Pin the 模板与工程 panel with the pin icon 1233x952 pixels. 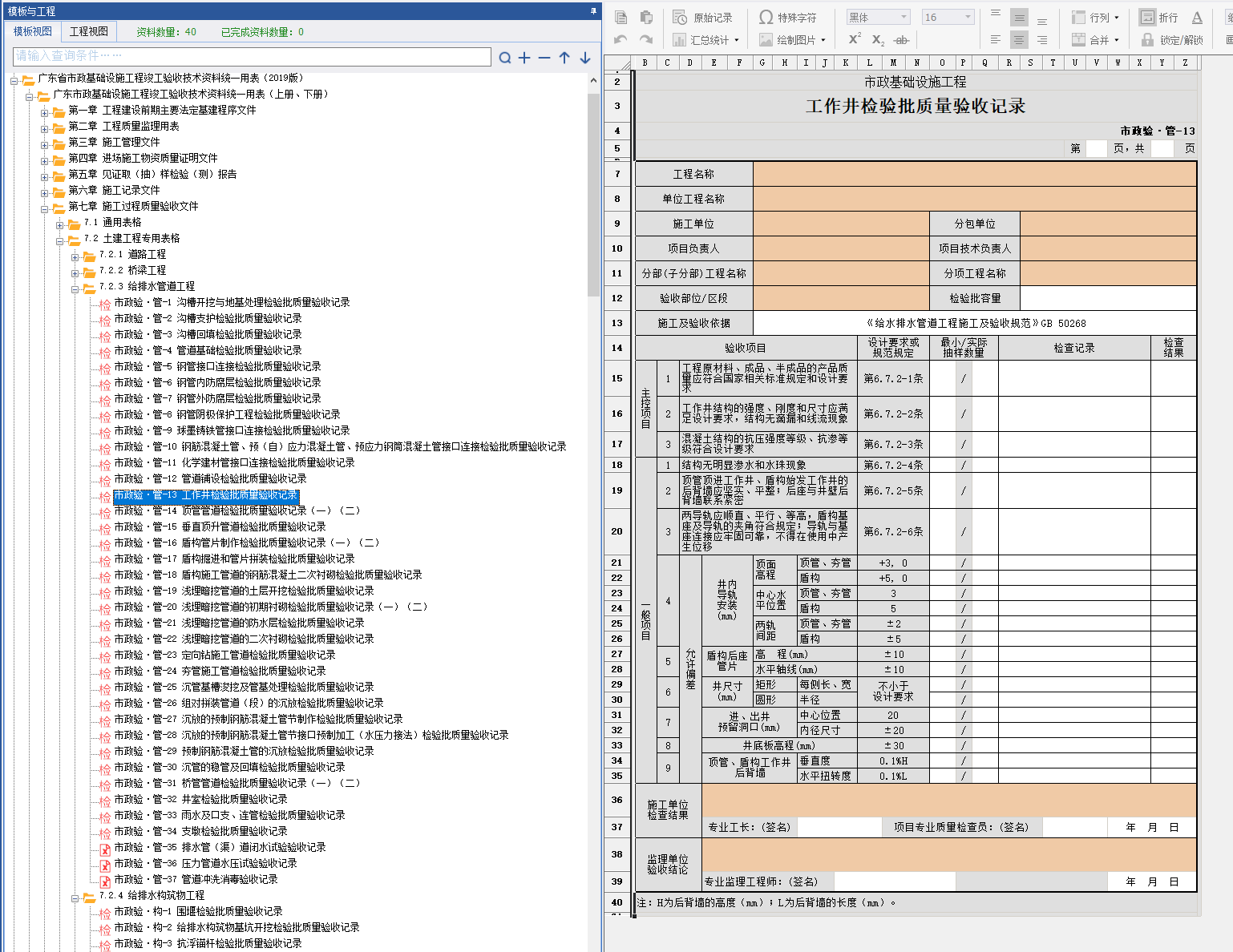tap(593, 10)
